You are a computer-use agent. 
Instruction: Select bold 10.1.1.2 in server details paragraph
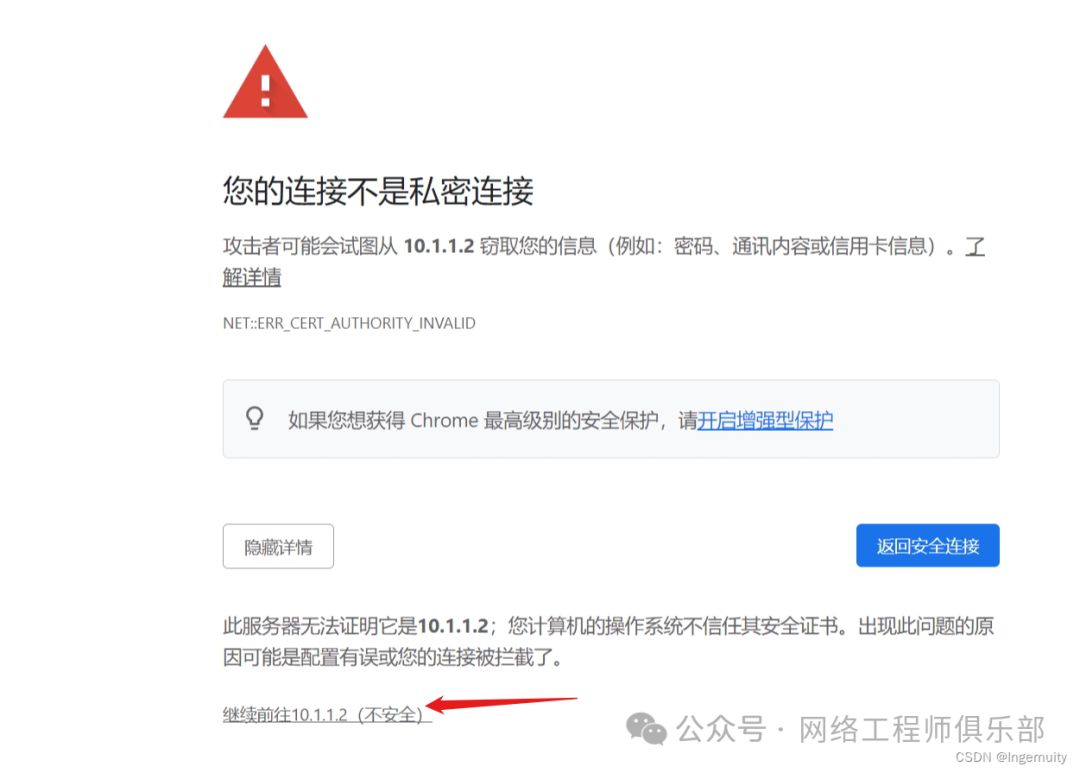pos(453,626)
